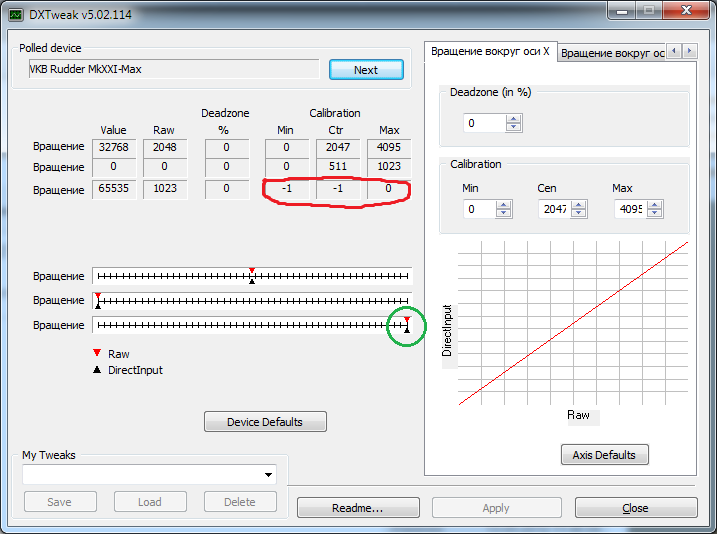
Task: Click the first axis slider center marker
Action: (x=252, y=275)
